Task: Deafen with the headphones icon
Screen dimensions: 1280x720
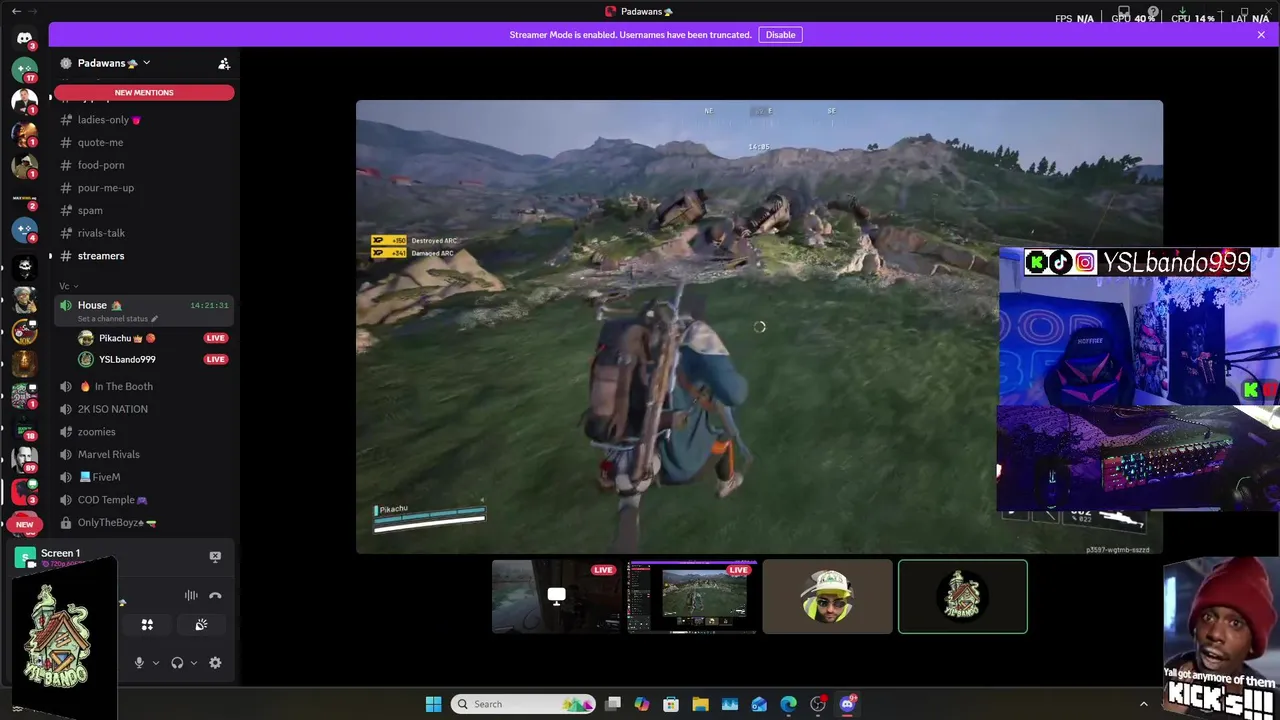Action: click(x=177, y=663)
